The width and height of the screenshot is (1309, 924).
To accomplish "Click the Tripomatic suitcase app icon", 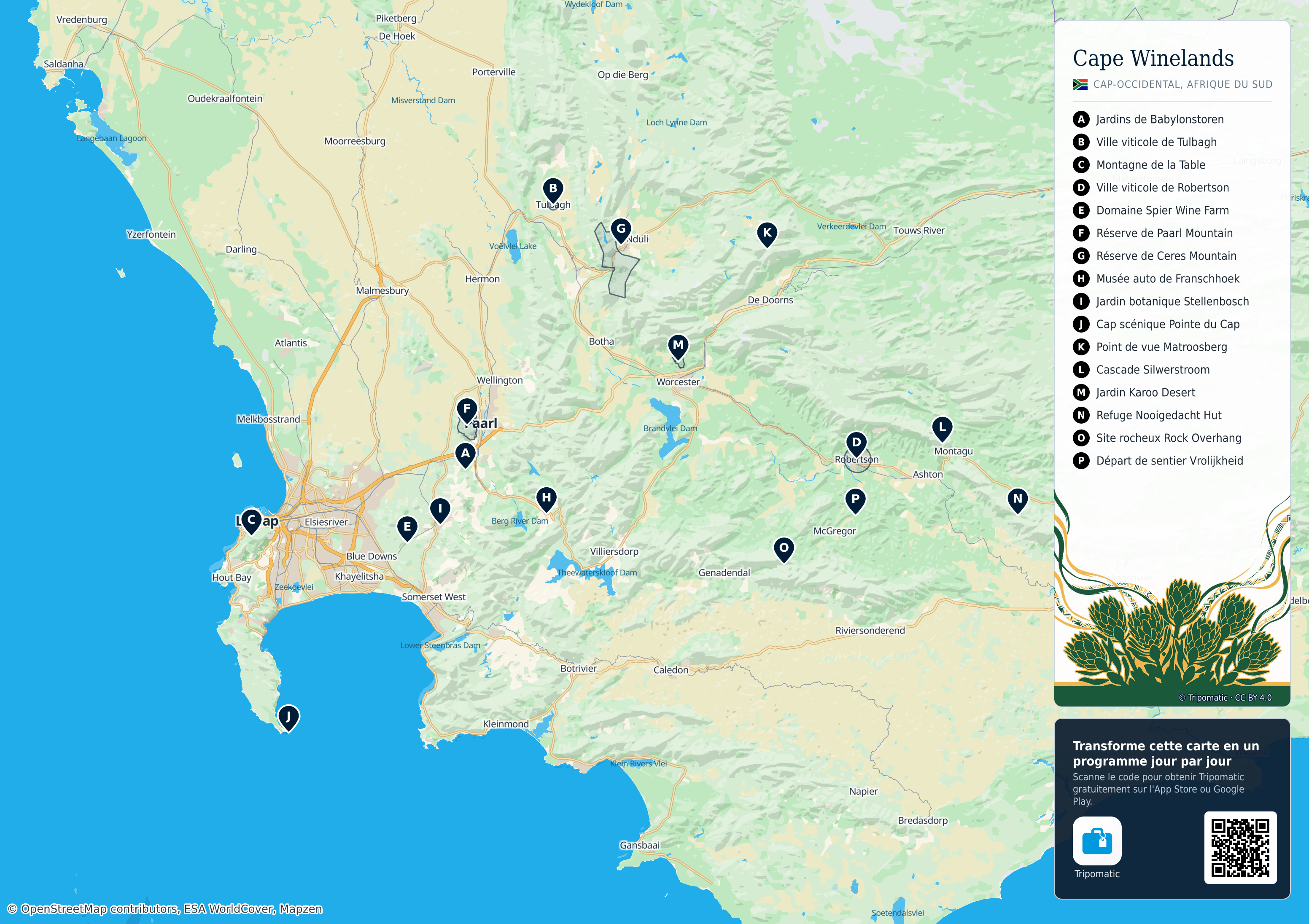I will click(x=1097, y=841).
